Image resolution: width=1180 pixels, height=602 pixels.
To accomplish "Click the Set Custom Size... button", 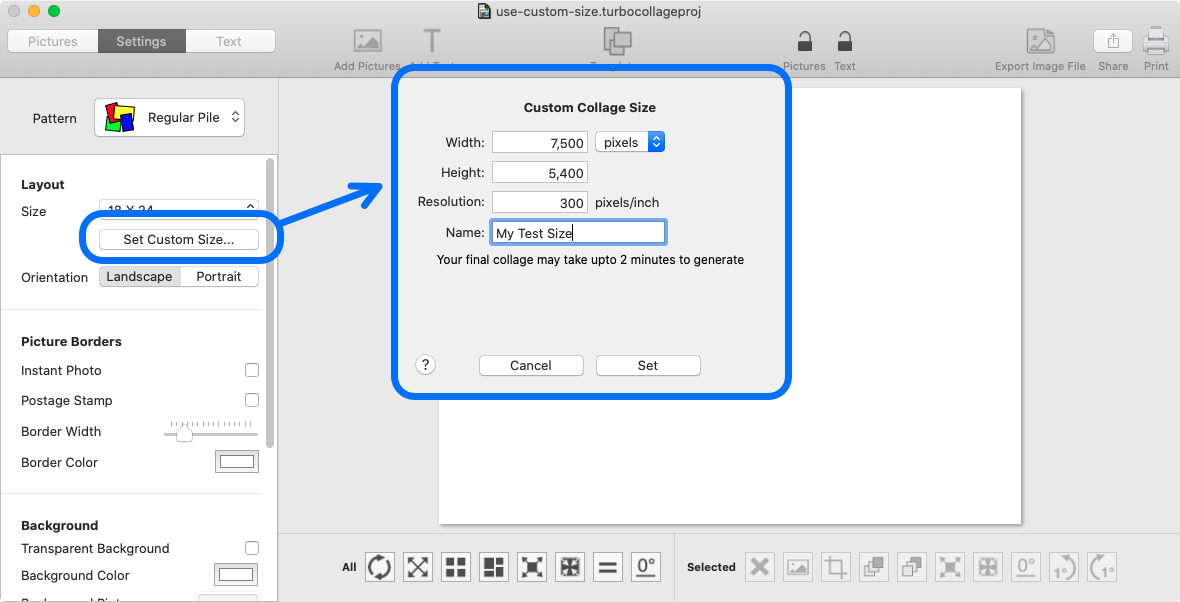I will point(179,239).
